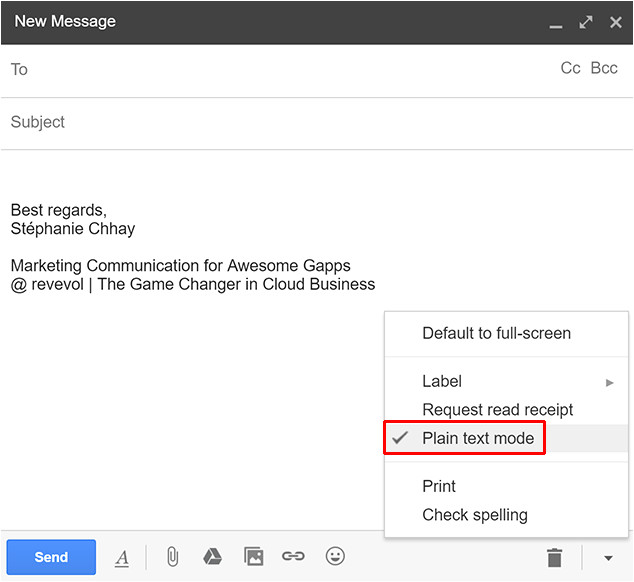Toggle Plain text mode off
Screen dimensions: 634x582
(506, 438)
